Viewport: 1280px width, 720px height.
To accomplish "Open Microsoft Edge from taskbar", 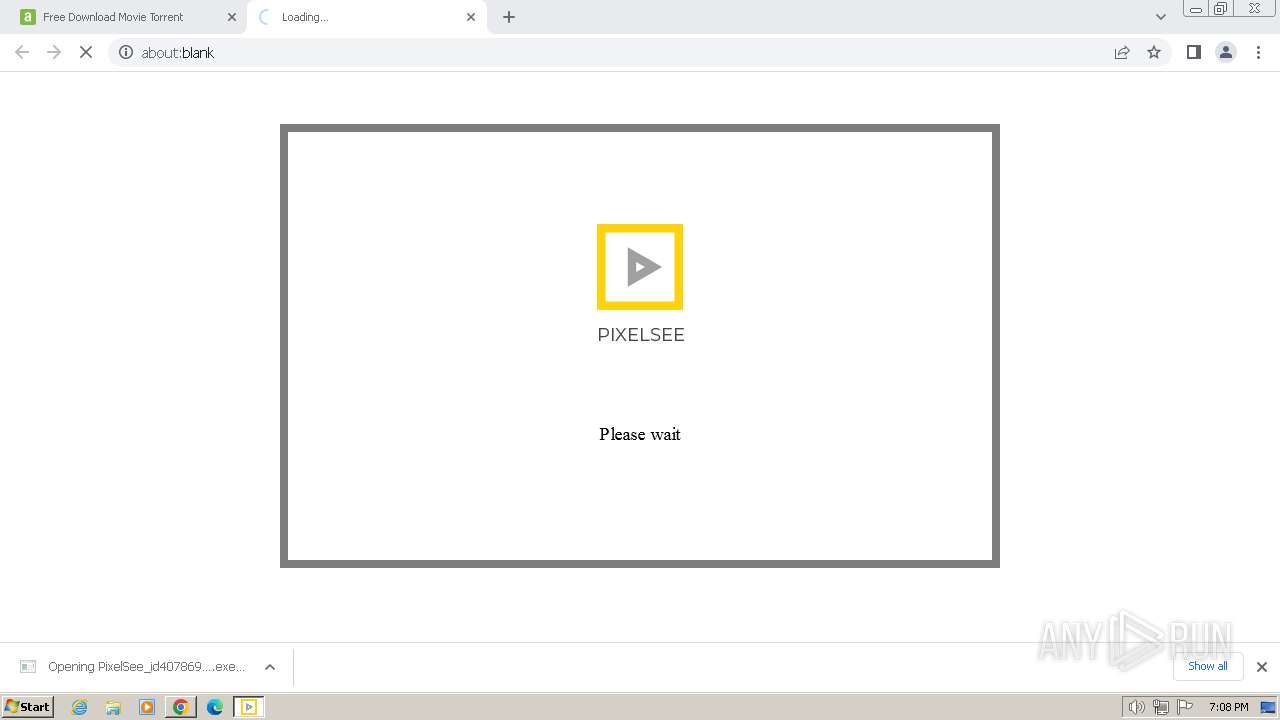I will point(215,707).
